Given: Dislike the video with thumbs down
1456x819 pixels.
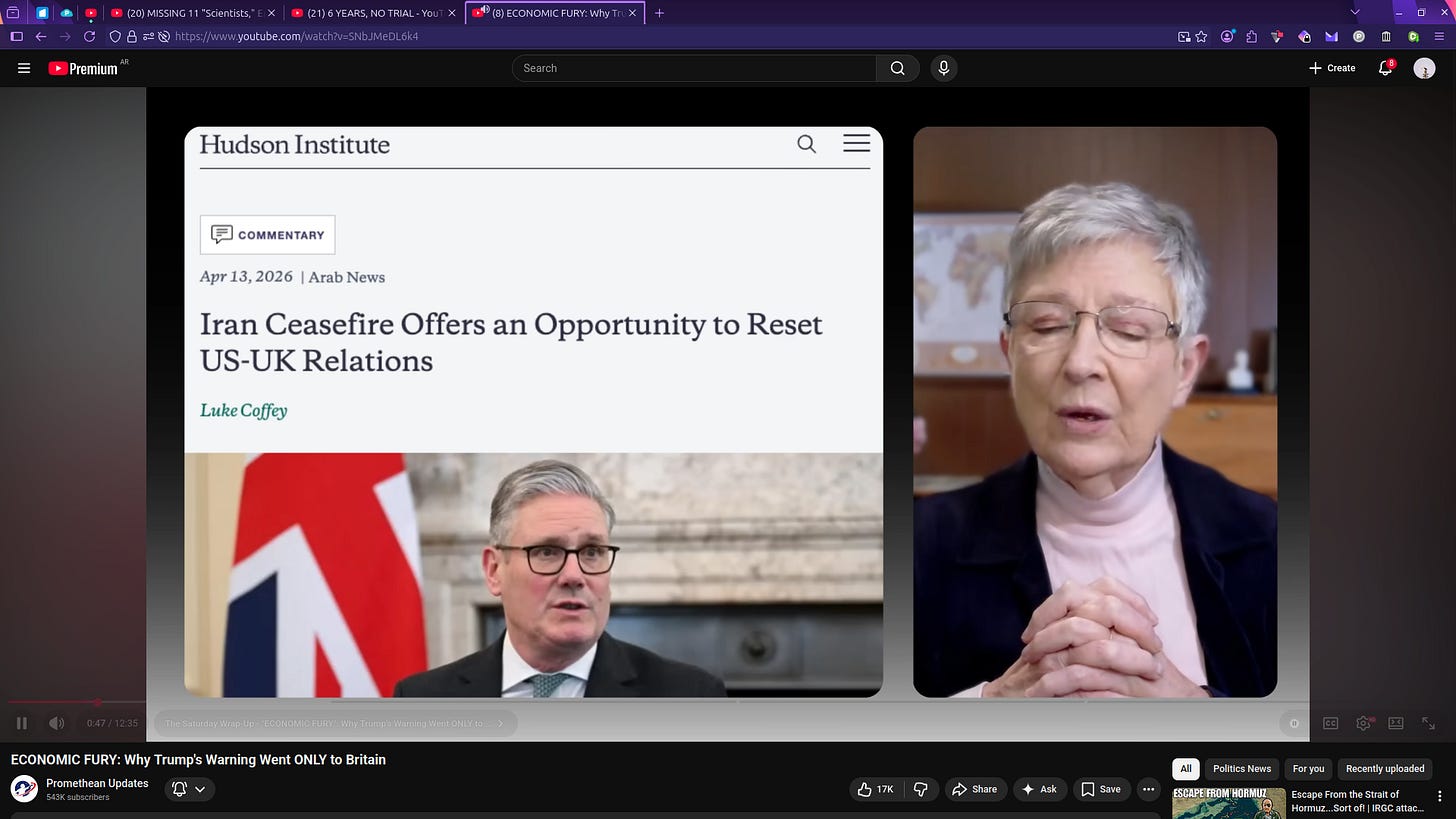Looking at the screenshot, I should click(x=920, y=789).
